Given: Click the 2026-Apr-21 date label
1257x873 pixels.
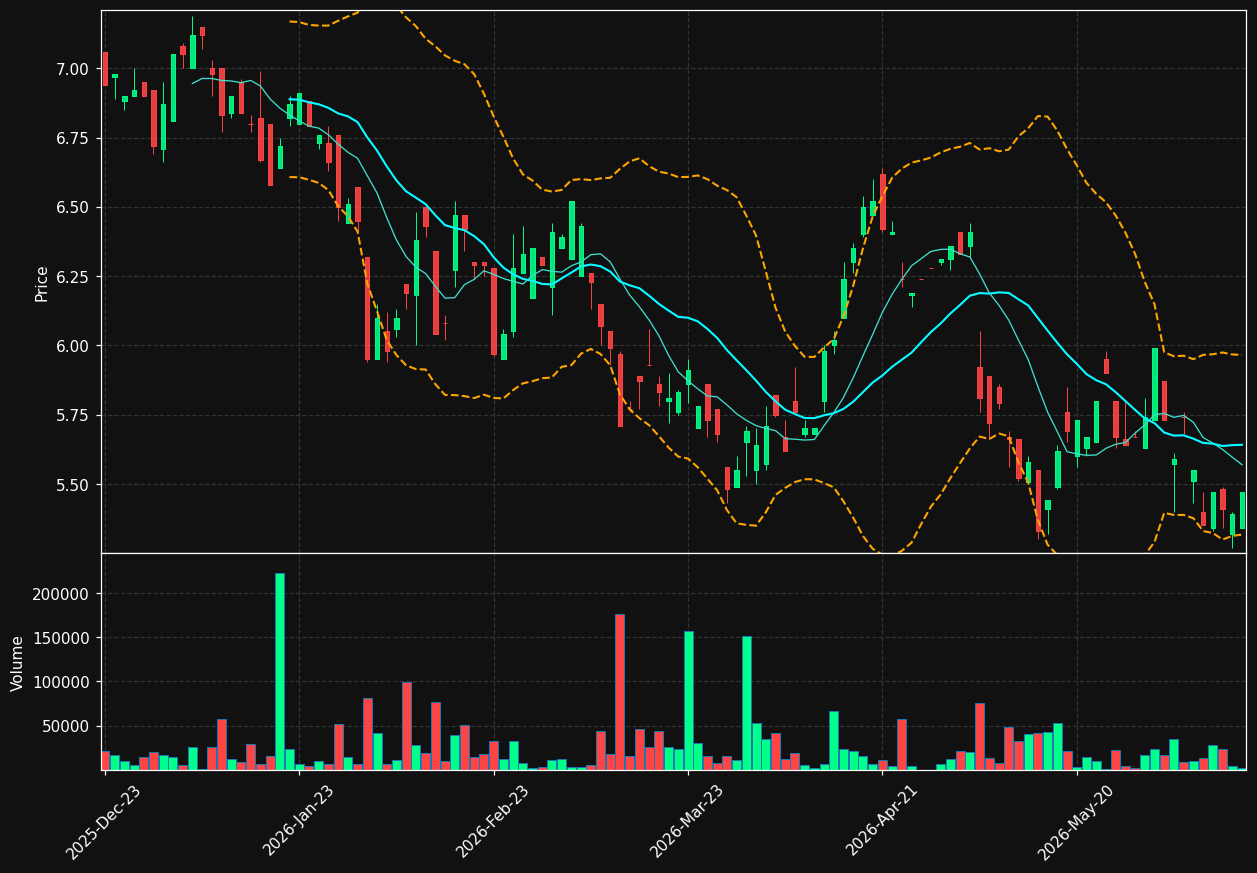Looking at the screenshot, I should point(882,821).
